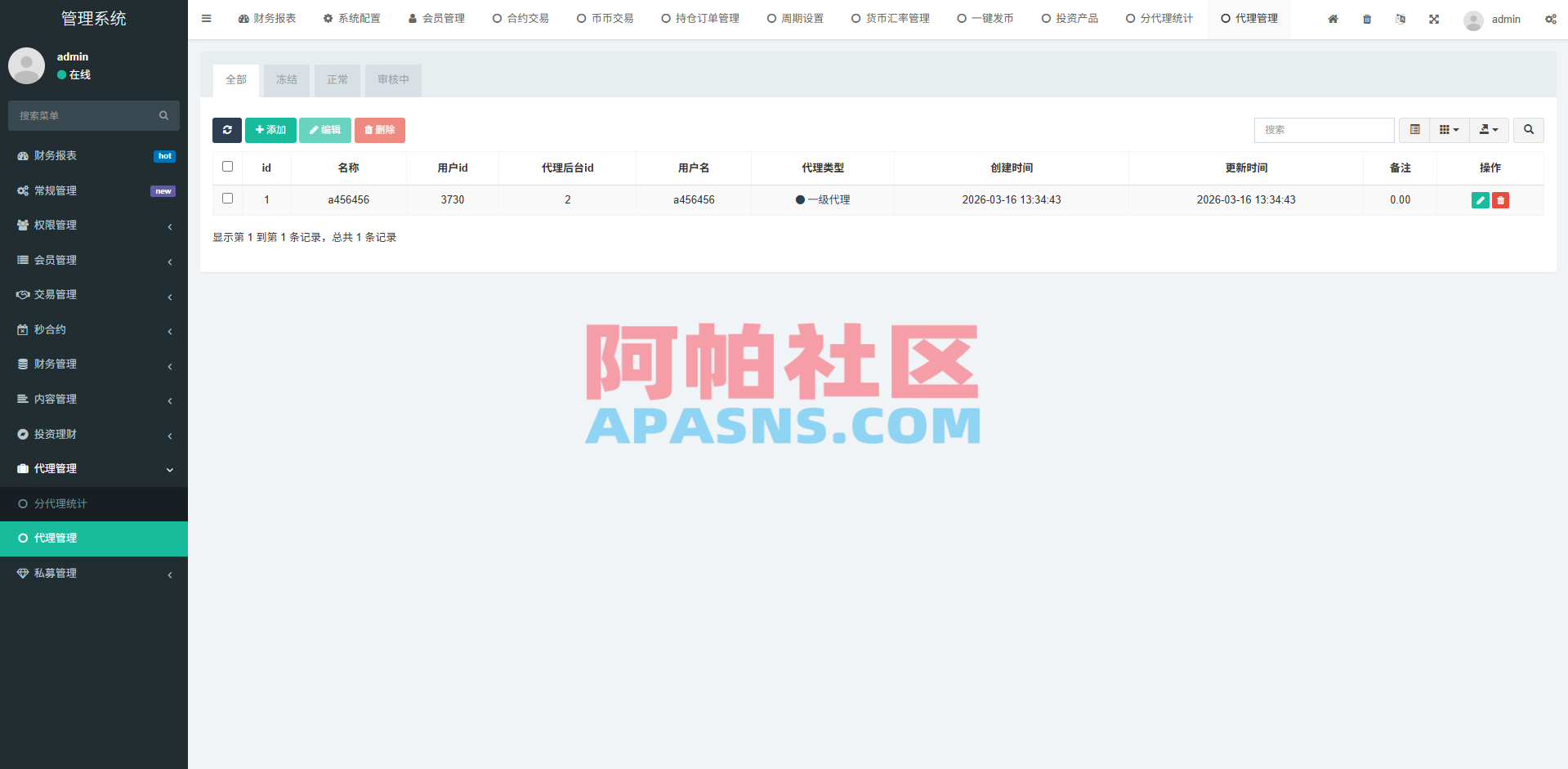The image size is (1568, 769).
Task: Select 分代理统计 in the sidebar submenu
Action: click(94, 503)
